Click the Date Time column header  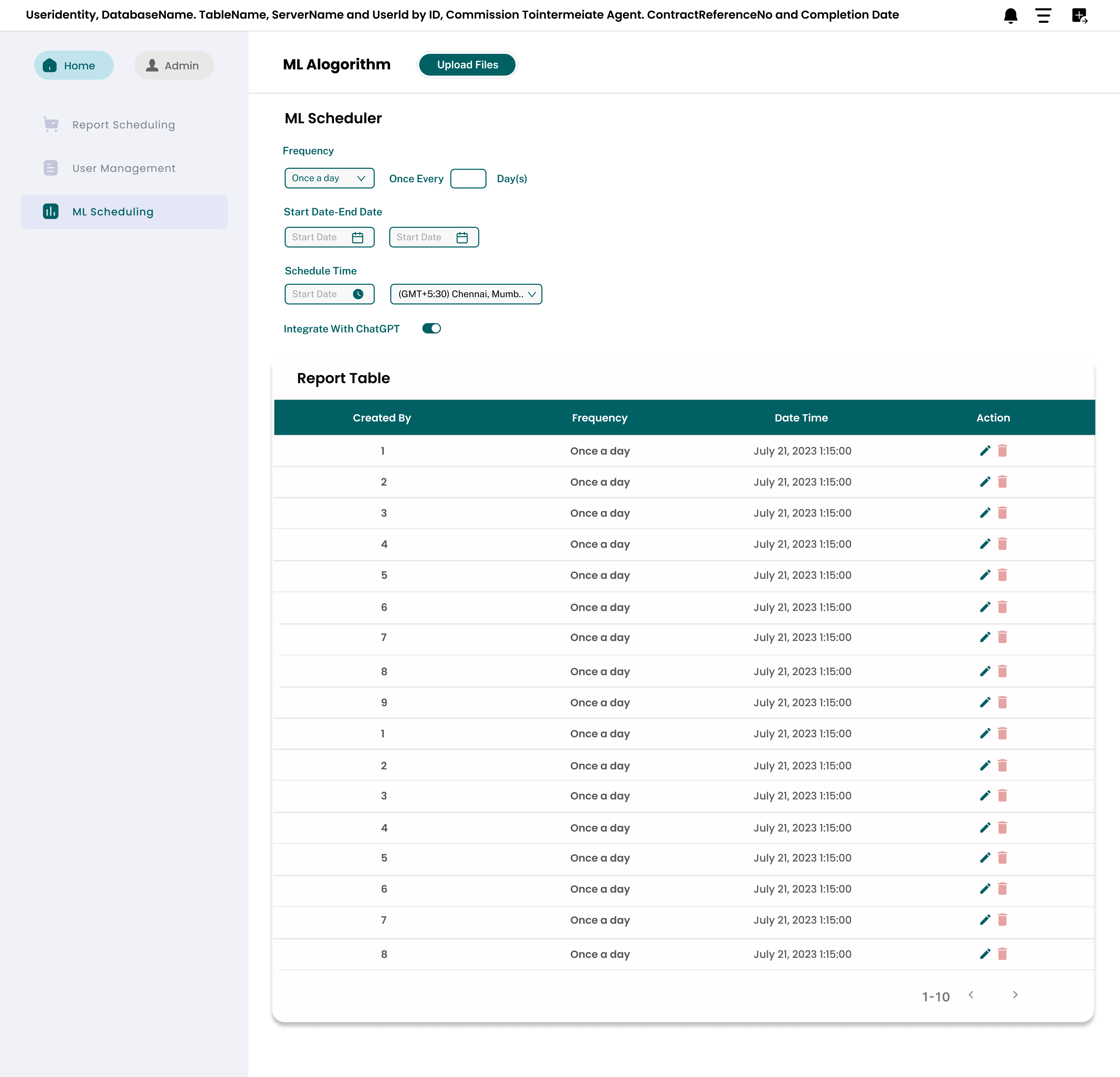(x=801, y=417)
